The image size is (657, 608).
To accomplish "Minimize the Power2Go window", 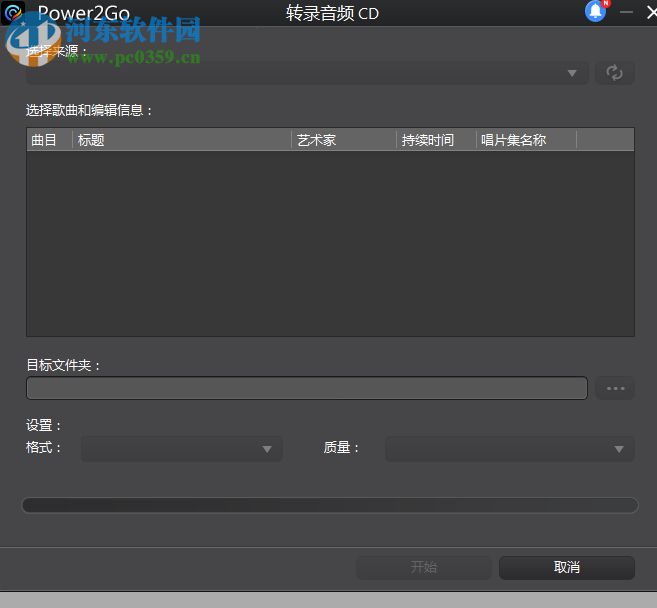I will 626,12.
